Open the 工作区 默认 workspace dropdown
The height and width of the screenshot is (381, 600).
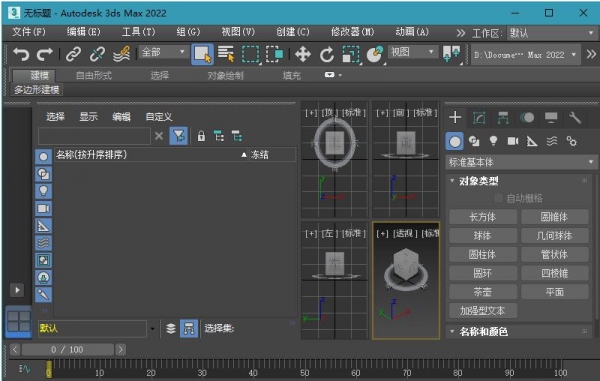[x=552, y=33]
